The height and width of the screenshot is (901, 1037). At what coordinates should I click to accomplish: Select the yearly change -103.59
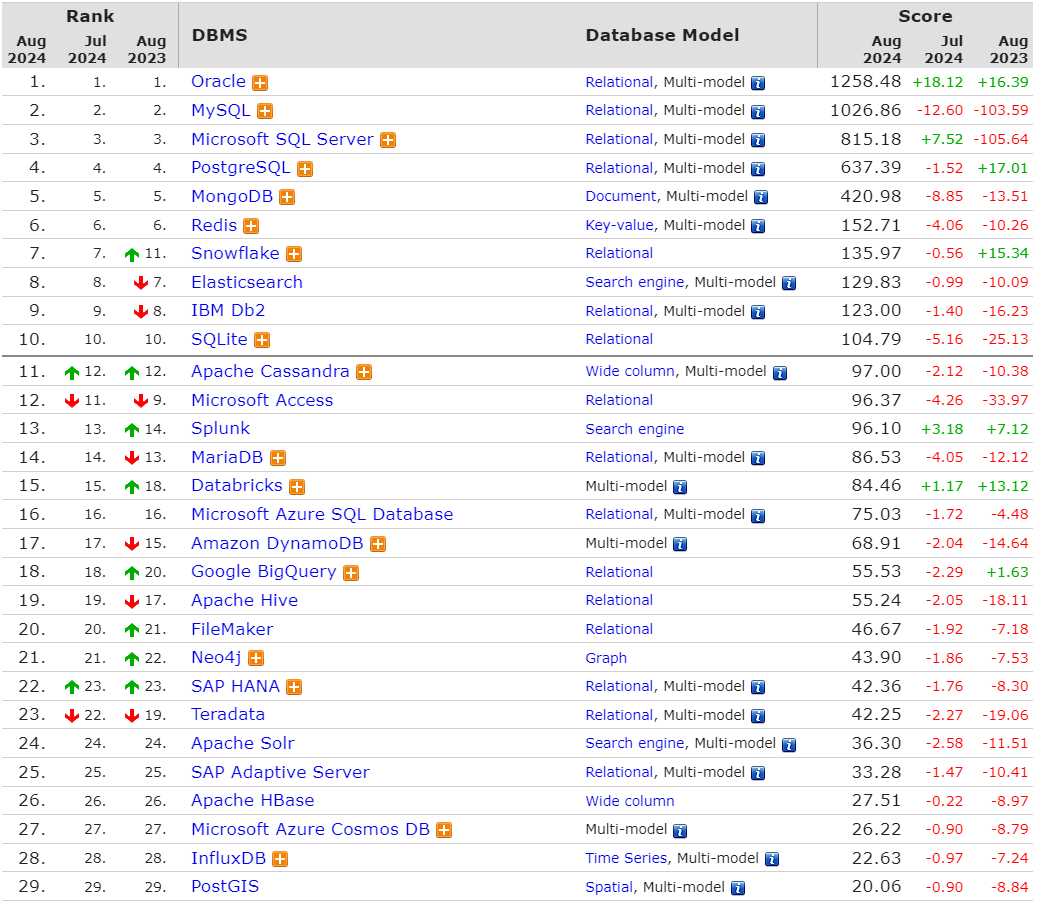(1001, 110)
